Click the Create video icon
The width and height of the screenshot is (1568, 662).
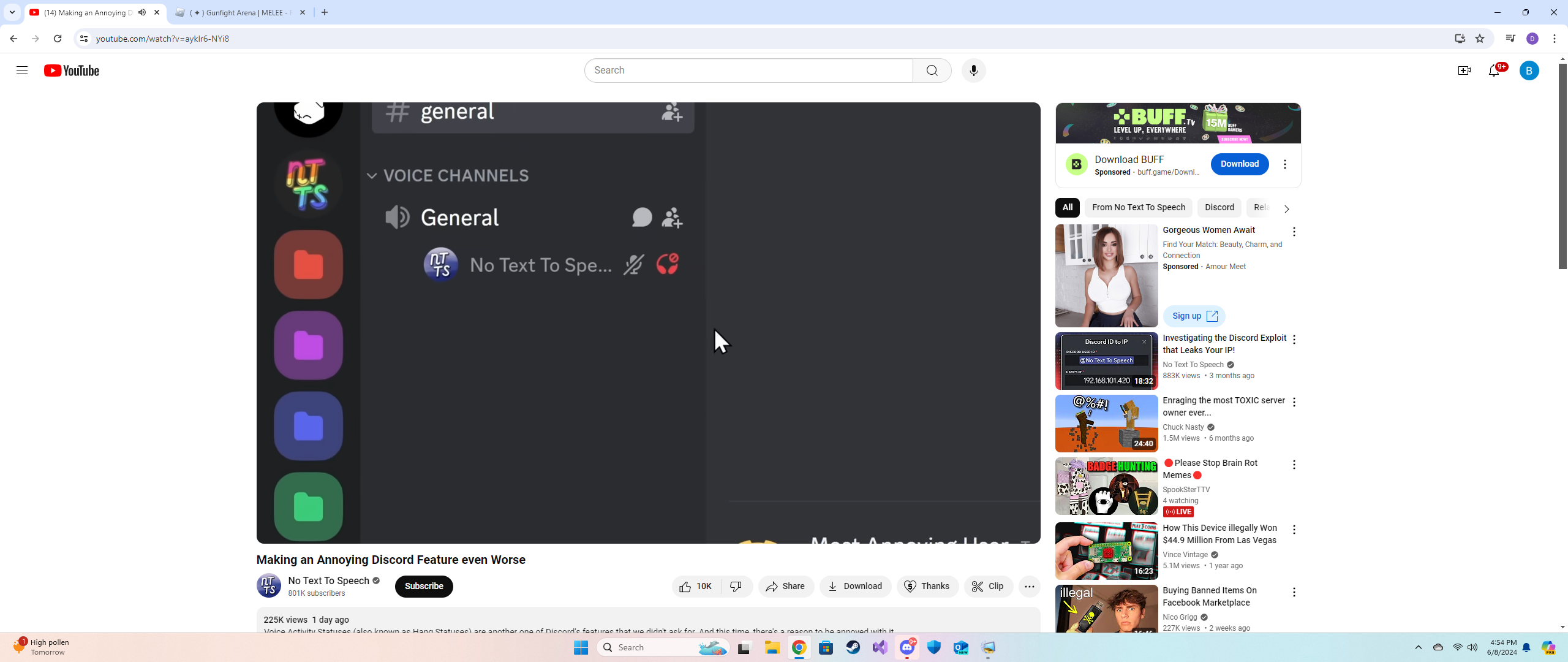tap(1464, 71)
